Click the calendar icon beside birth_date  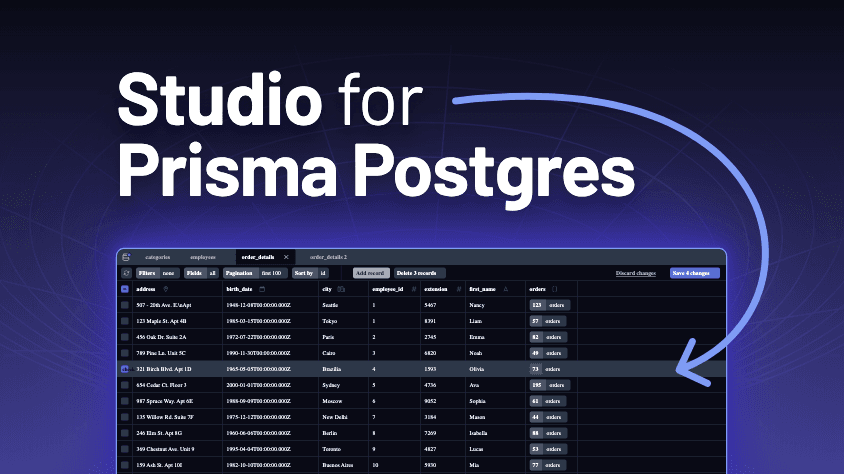tap(262, 289)
